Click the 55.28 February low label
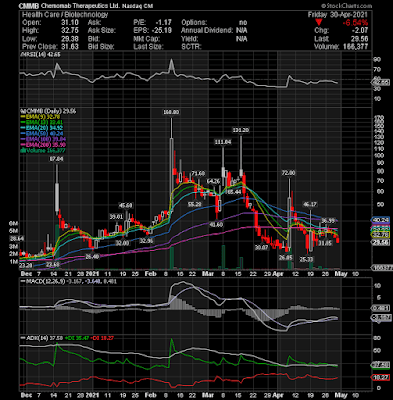393x400 pixels. [194, 204]
